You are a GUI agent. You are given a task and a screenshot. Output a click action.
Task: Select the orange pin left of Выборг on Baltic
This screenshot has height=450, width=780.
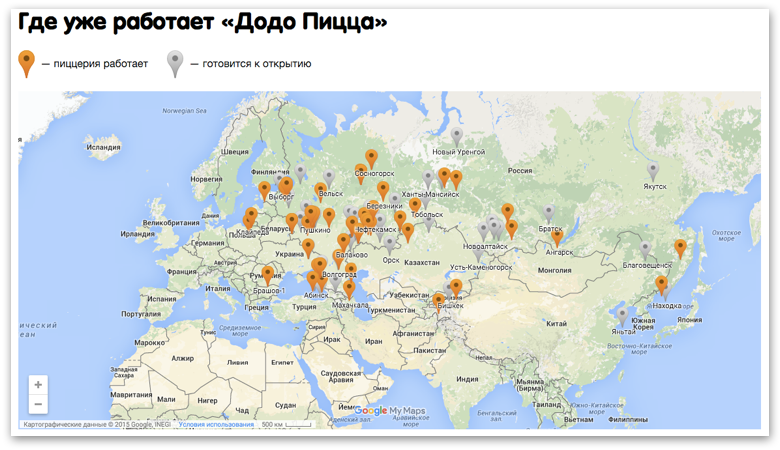pyautogui.click(x=264, y=190)
